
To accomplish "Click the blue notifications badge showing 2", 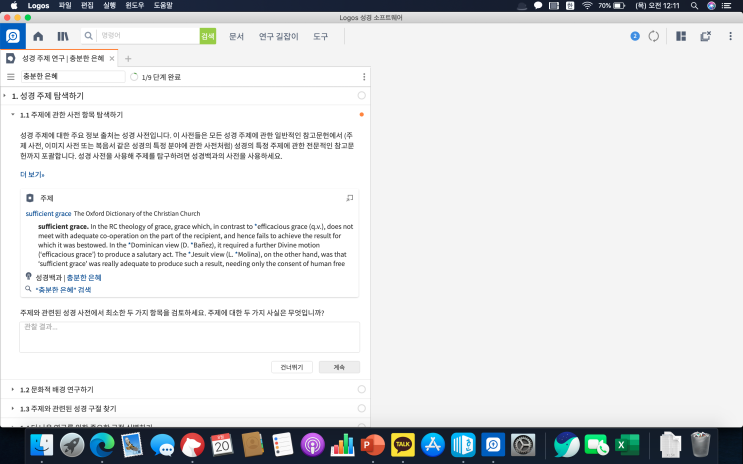I will 635,36.
